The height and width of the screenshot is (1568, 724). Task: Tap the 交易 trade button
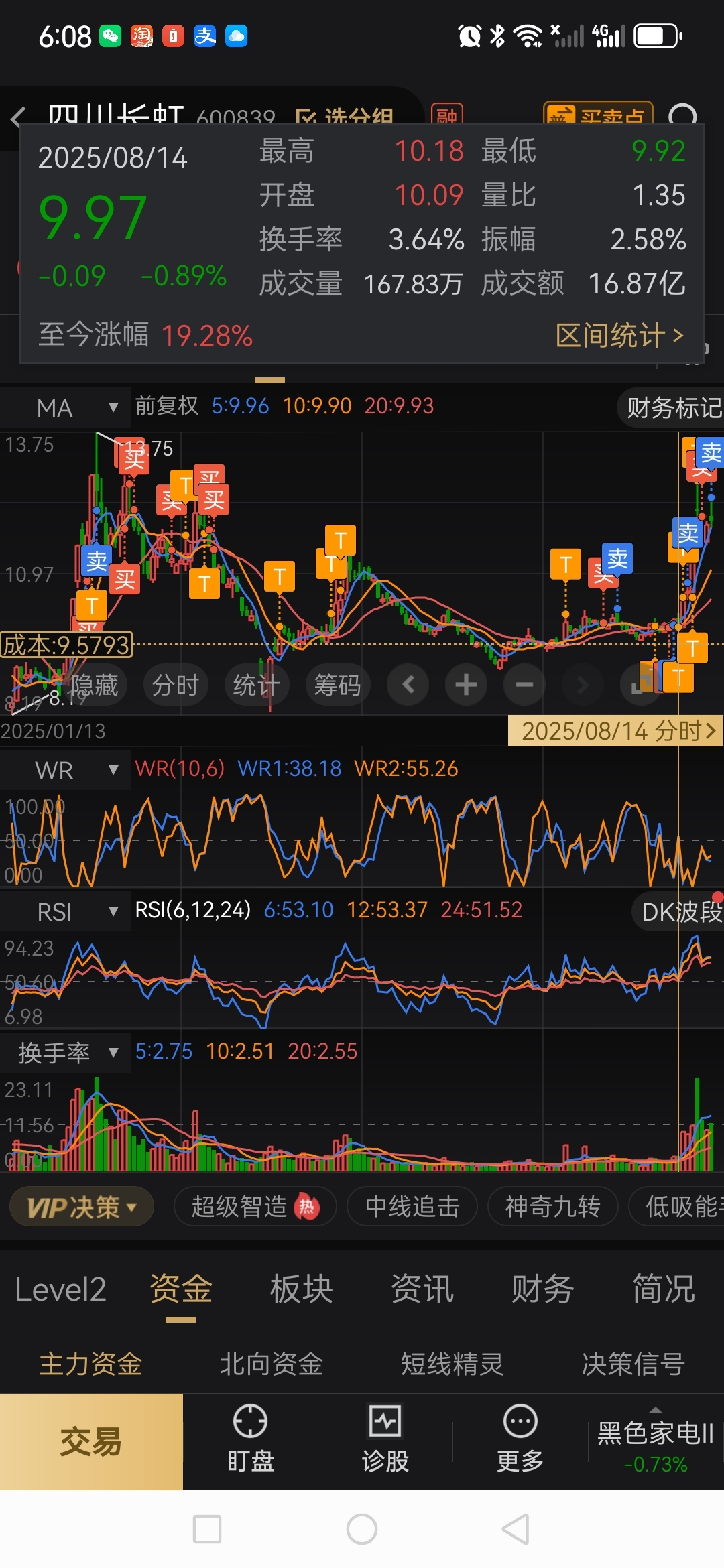pos(91,1442)
